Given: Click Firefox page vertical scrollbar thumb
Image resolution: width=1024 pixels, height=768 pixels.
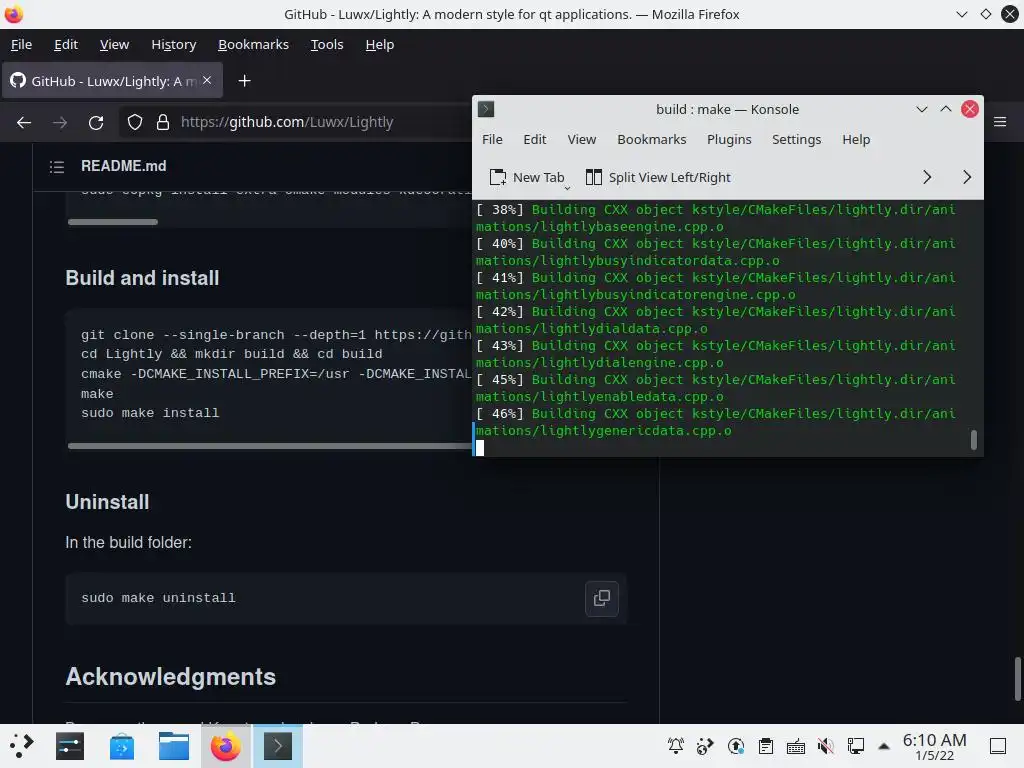Looking at the screenshot, I should (x=1017, y=679).
